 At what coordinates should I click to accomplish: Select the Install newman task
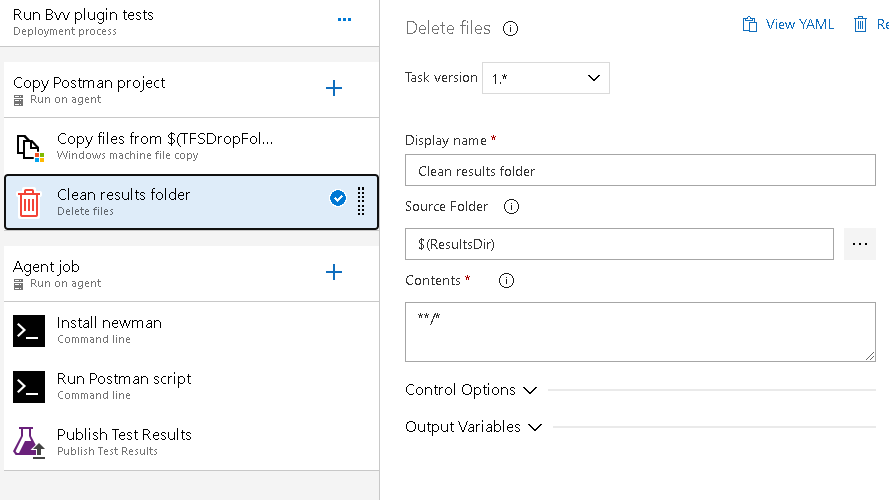click(x=192, y=330)
